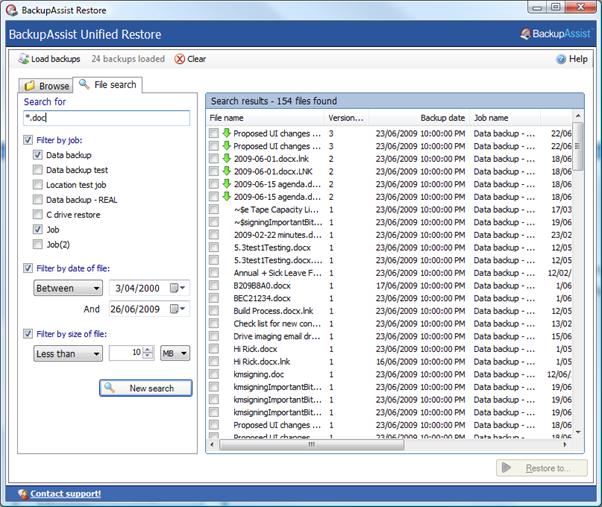Open the Contact support link
Image resolution: width=602 pixels, height=507 pixels.
65,494
